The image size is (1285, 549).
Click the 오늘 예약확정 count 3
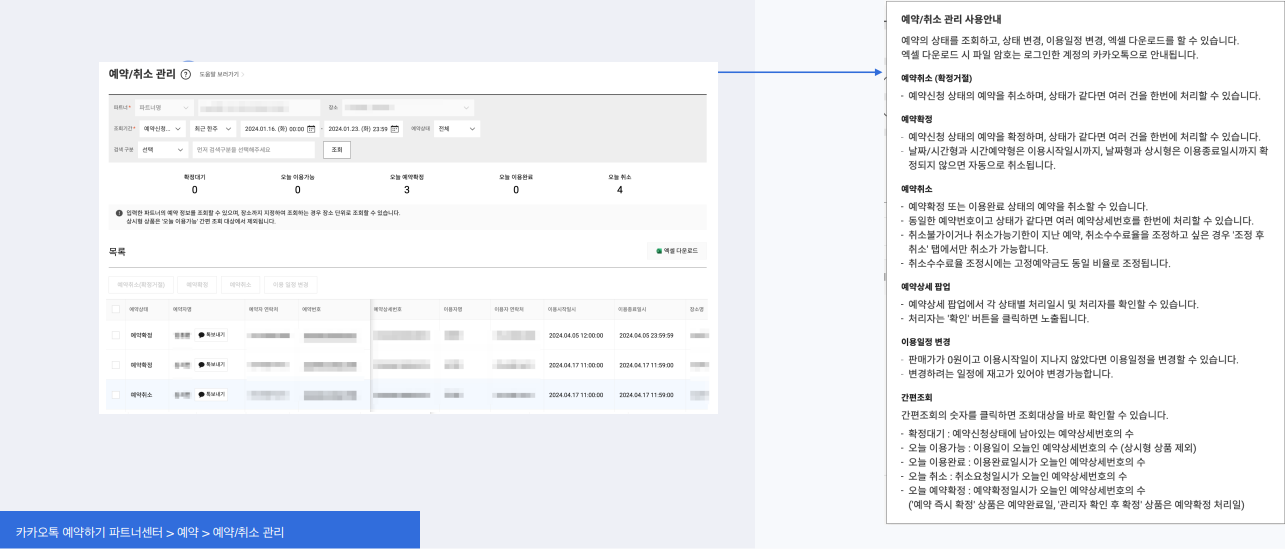pos(407,190)
